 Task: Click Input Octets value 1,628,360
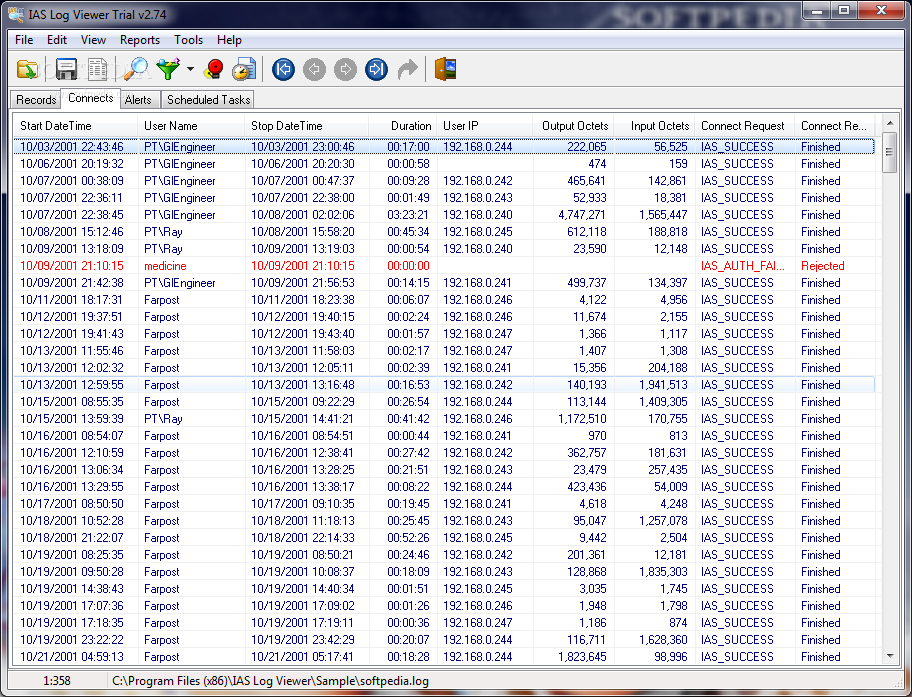click(663, 639)
